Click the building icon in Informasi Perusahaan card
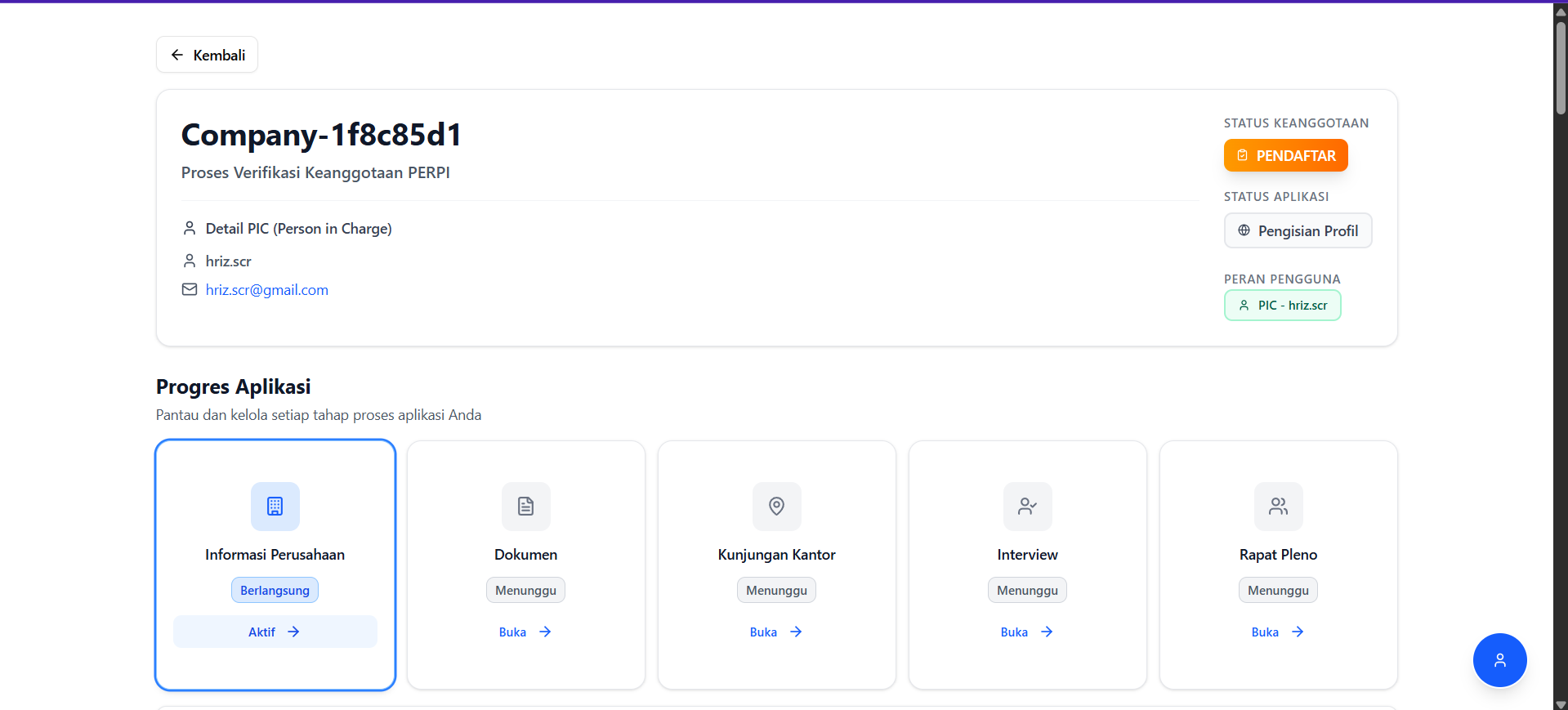The image size is (1568, 710). pos(275,507)
